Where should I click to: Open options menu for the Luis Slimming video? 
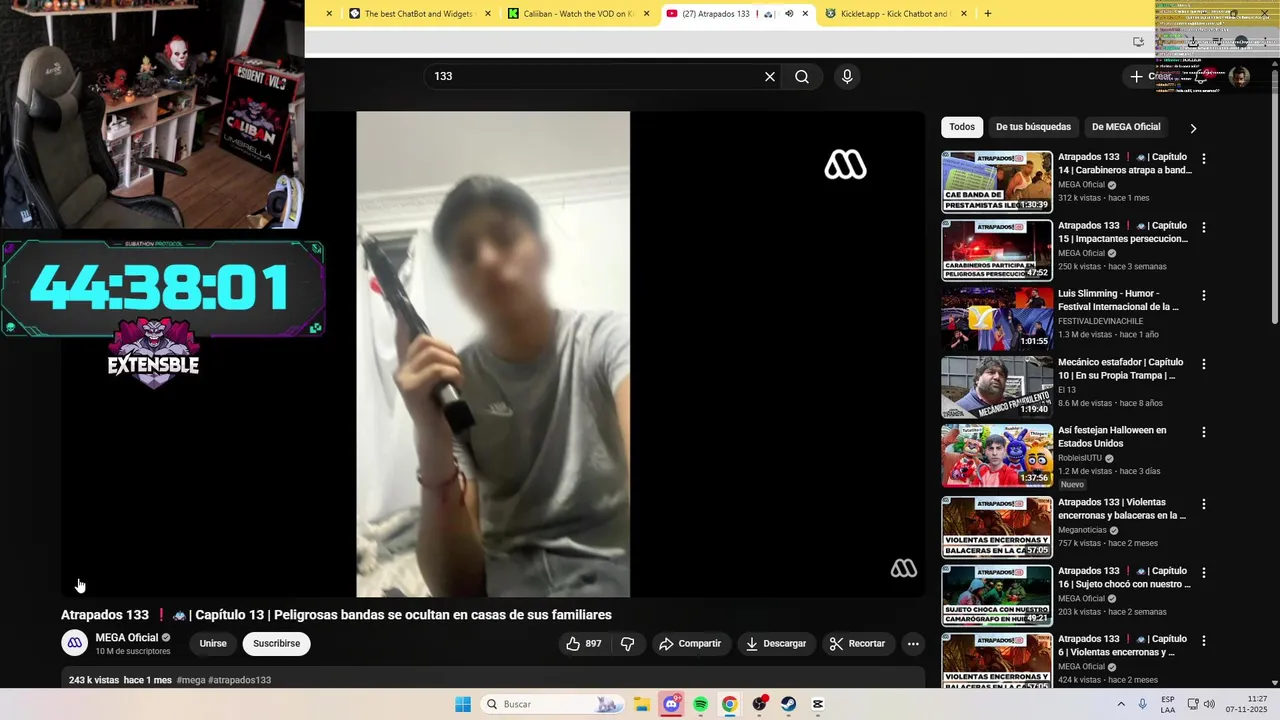tap(1204, 295)
